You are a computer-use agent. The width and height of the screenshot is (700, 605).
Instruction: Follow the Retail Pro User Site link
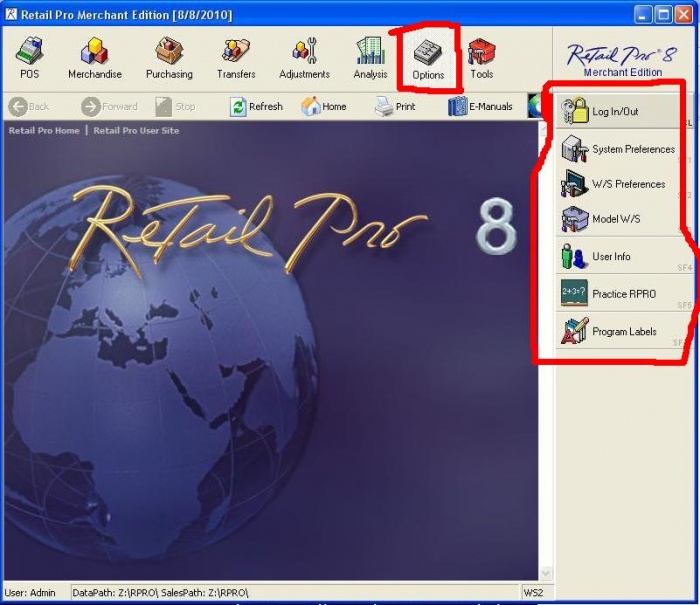pos(136,130)
